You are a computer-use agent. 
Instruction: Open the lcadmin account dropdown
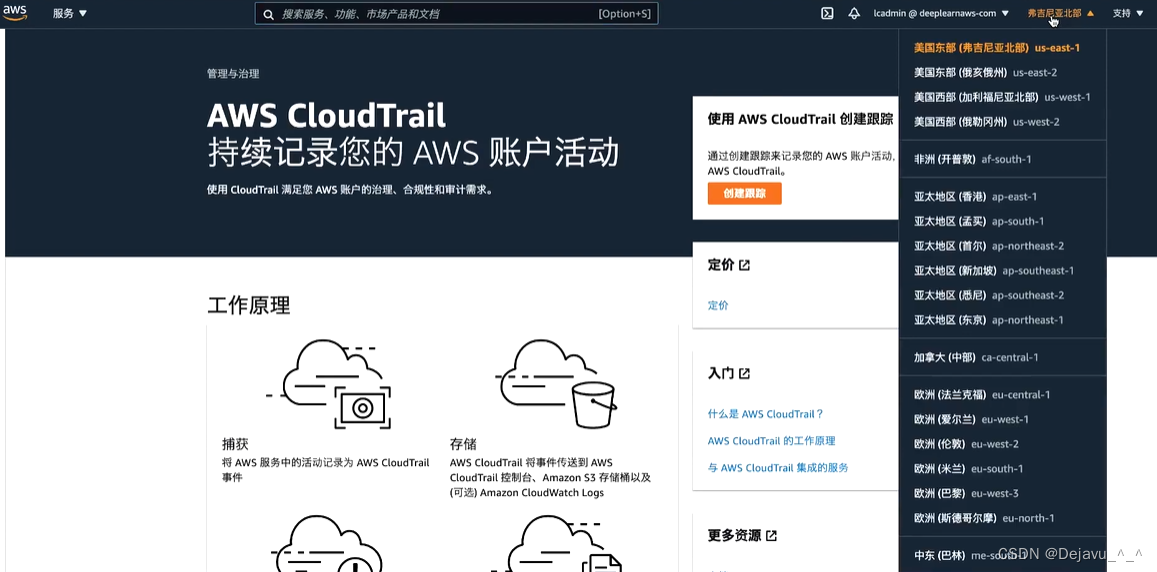click(x=941, y=13)
